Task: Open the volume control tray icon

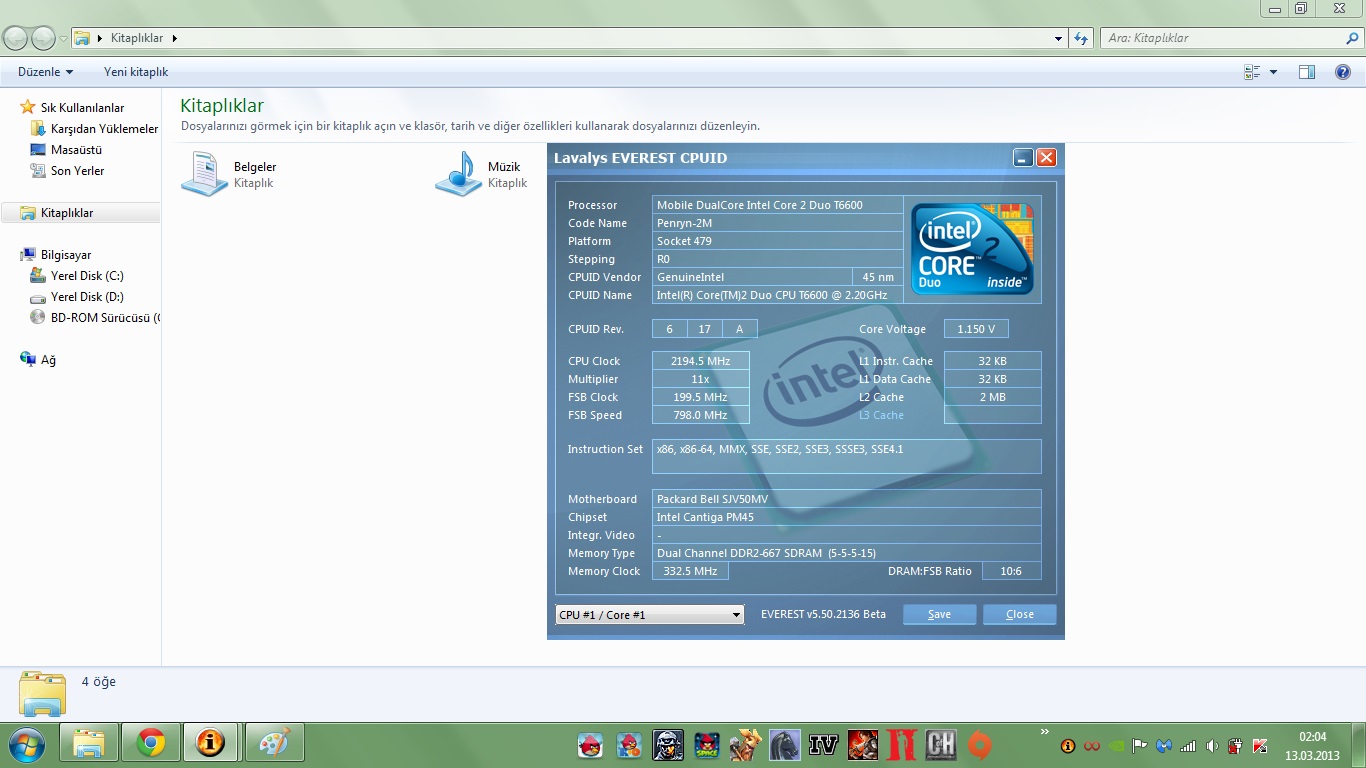Action: click(x=1212, y=745)
